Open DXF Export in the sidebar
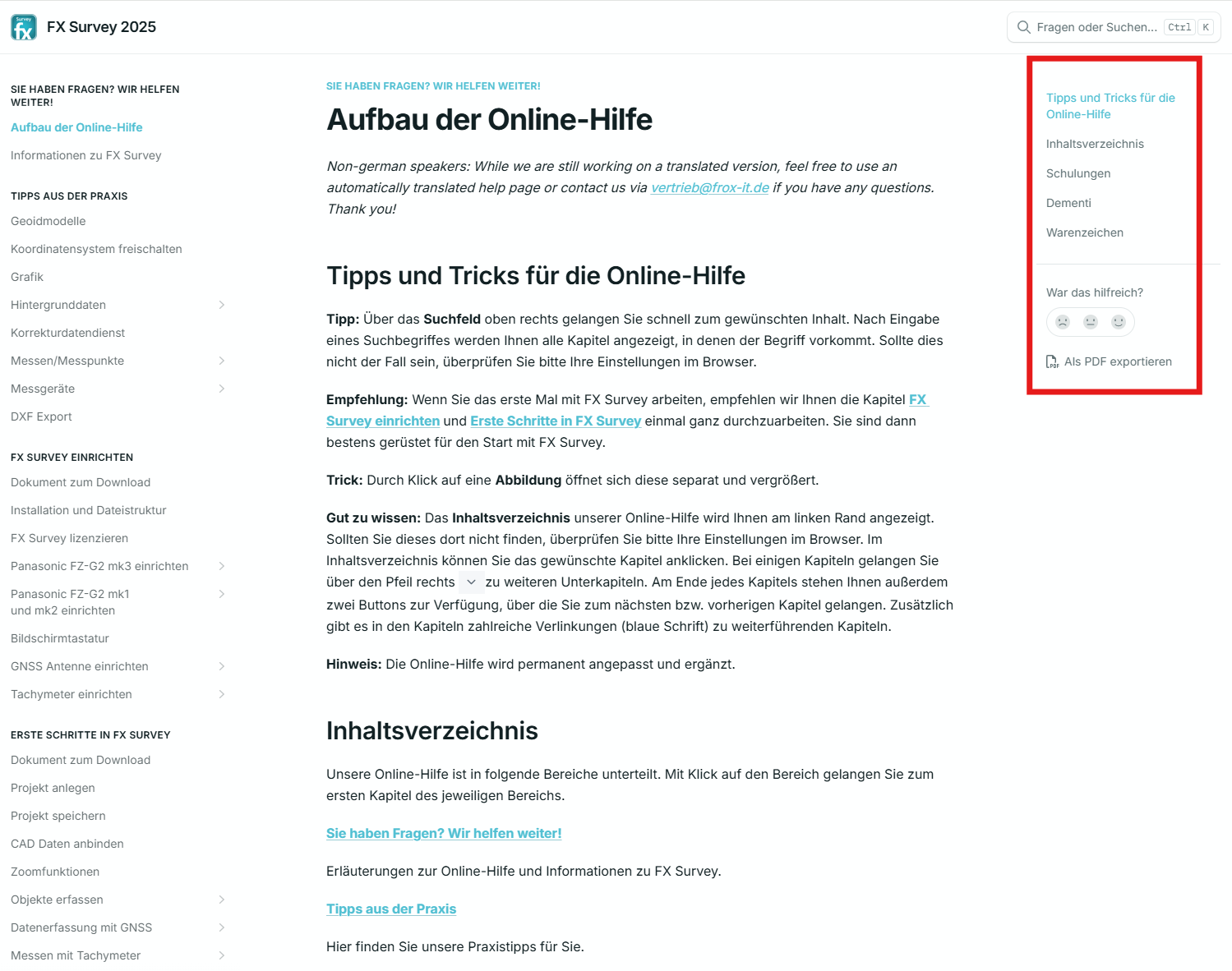Screen dimensions: 1232x971 (x=42, y=416)
